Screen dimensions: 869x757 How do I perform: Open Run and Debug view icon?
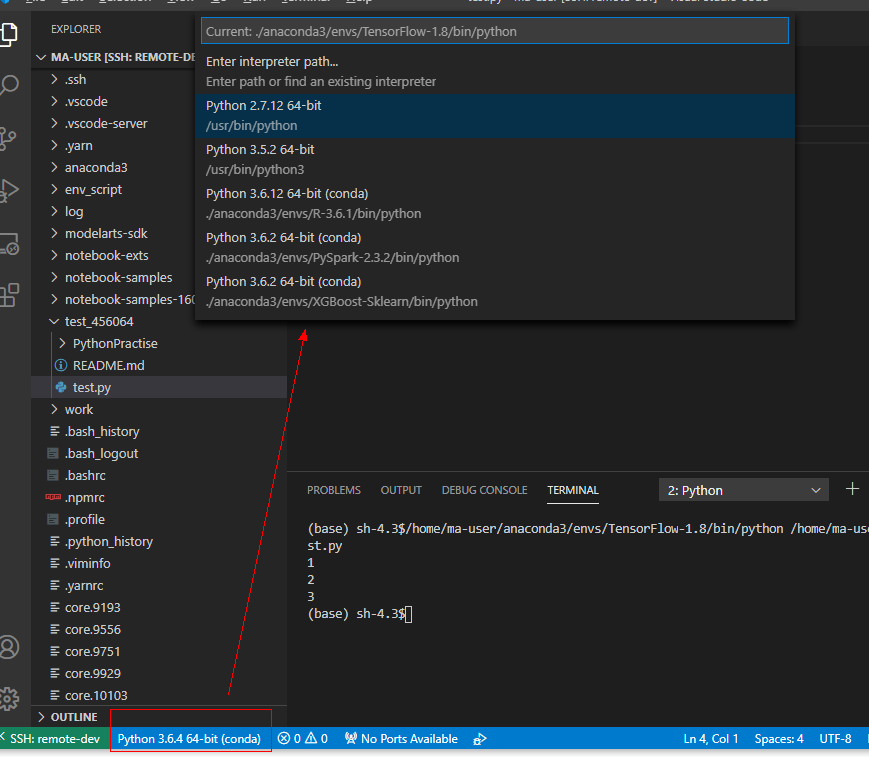point(9,190)
